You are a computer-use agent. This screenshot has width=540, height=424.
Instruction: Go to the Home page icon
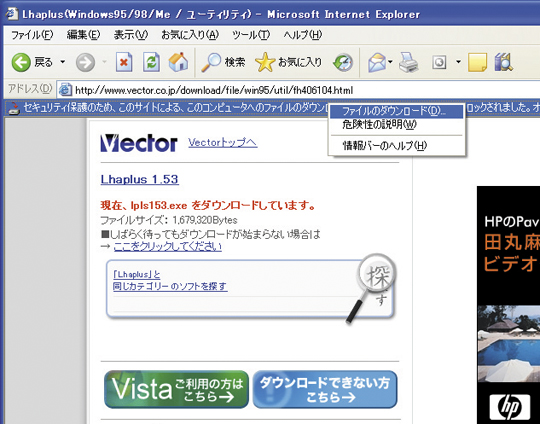pyautogui.click(x=178, y=62)
